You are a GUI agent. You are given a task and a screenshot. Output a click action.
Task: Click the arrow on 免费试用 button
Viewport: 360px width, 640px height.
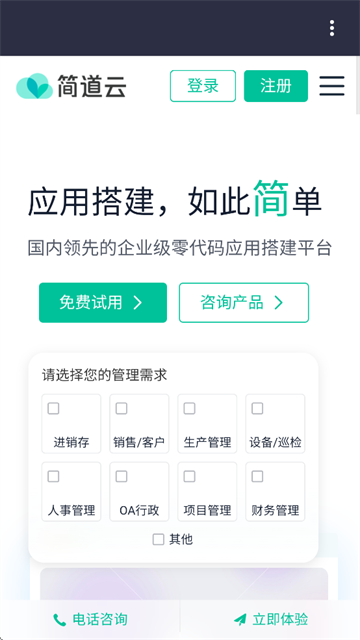click(138, 302)
